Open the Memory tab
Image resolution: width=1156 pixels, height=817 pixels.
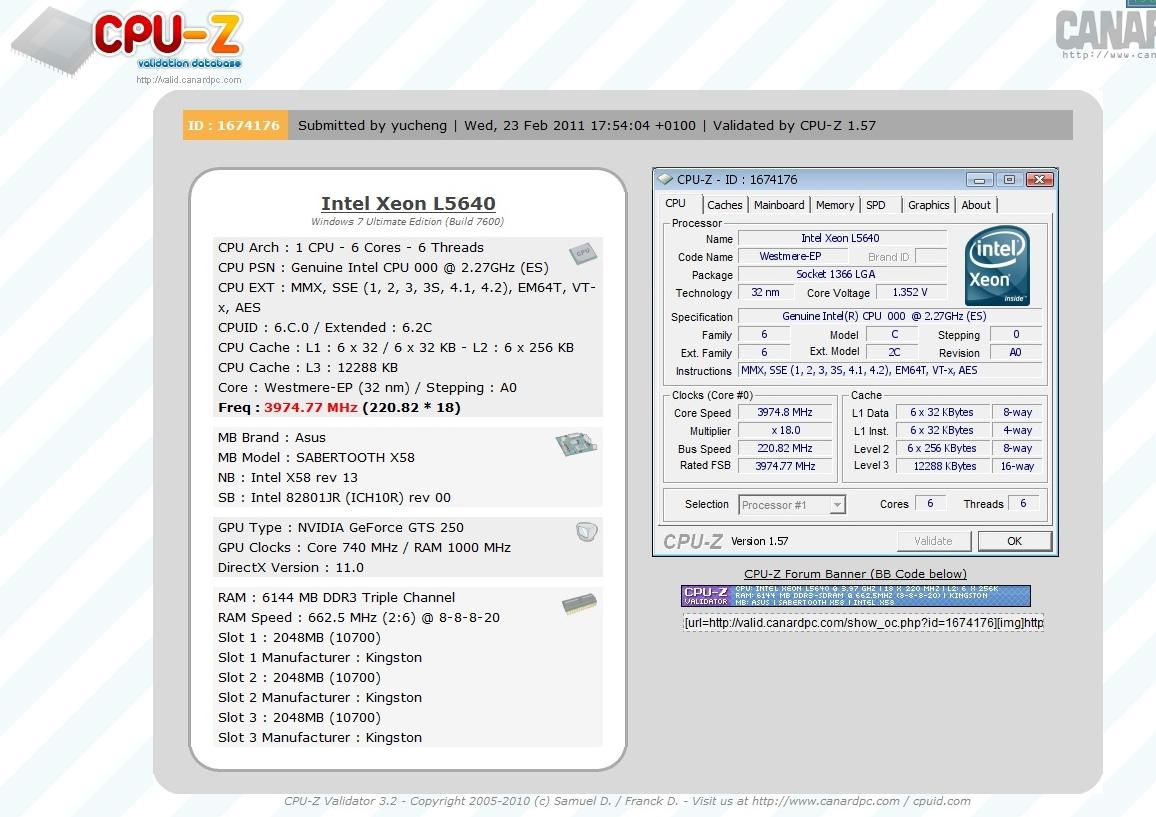[835, 205]
